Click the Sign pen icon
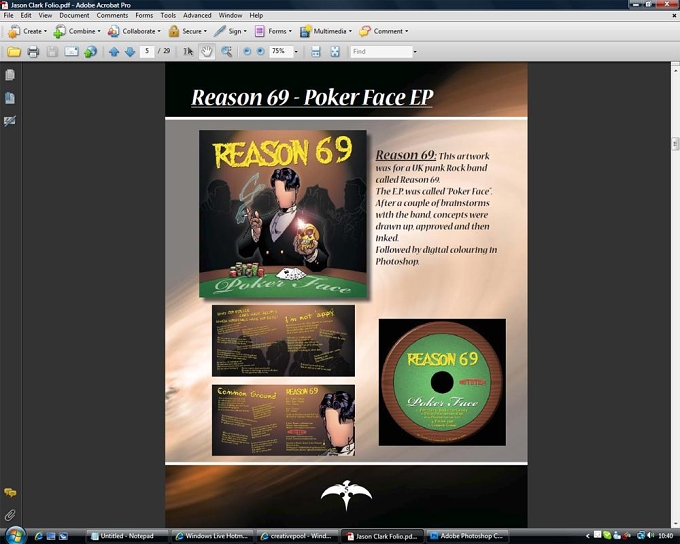This screenshot has height=544, width=680. pos(219,31)
